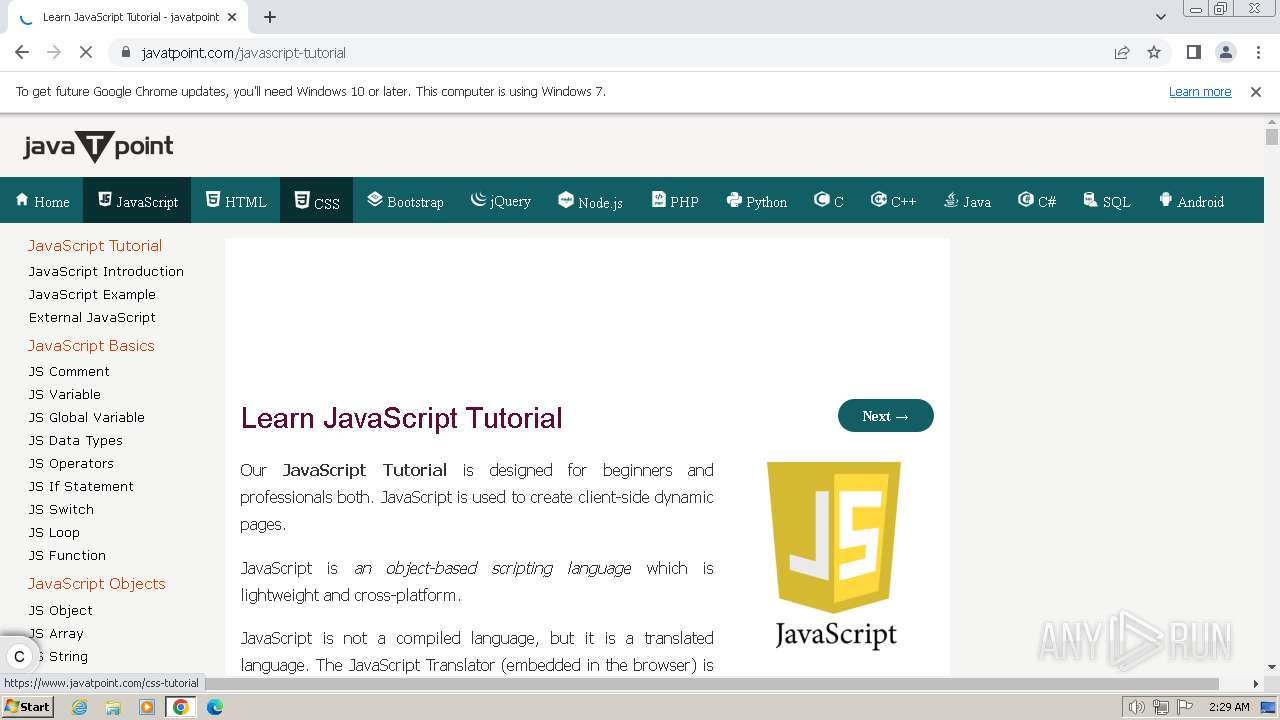1280x720 pixels.
Task: Open Chrome side panel
Action: (x=1194, y=52)
